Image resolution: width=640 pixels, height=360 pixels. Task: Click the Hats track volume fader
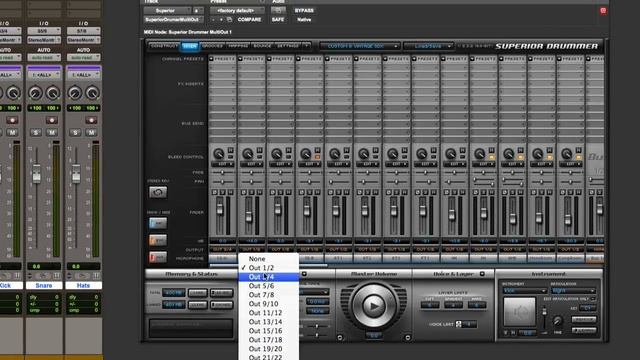coord(76,173)
